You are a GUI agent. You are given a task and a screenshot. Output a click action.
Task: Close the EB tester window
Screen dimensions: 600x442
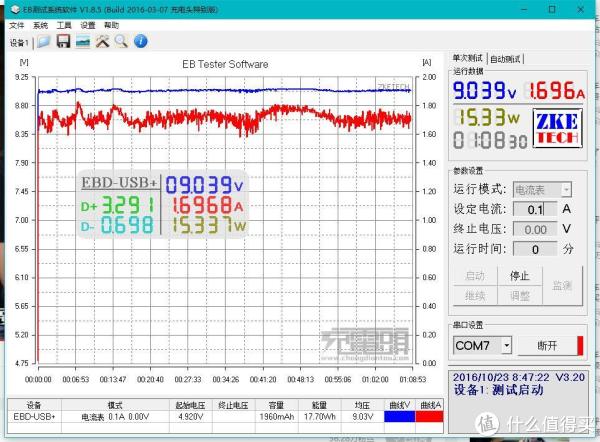pyautogui.click(x=580, y=9)
